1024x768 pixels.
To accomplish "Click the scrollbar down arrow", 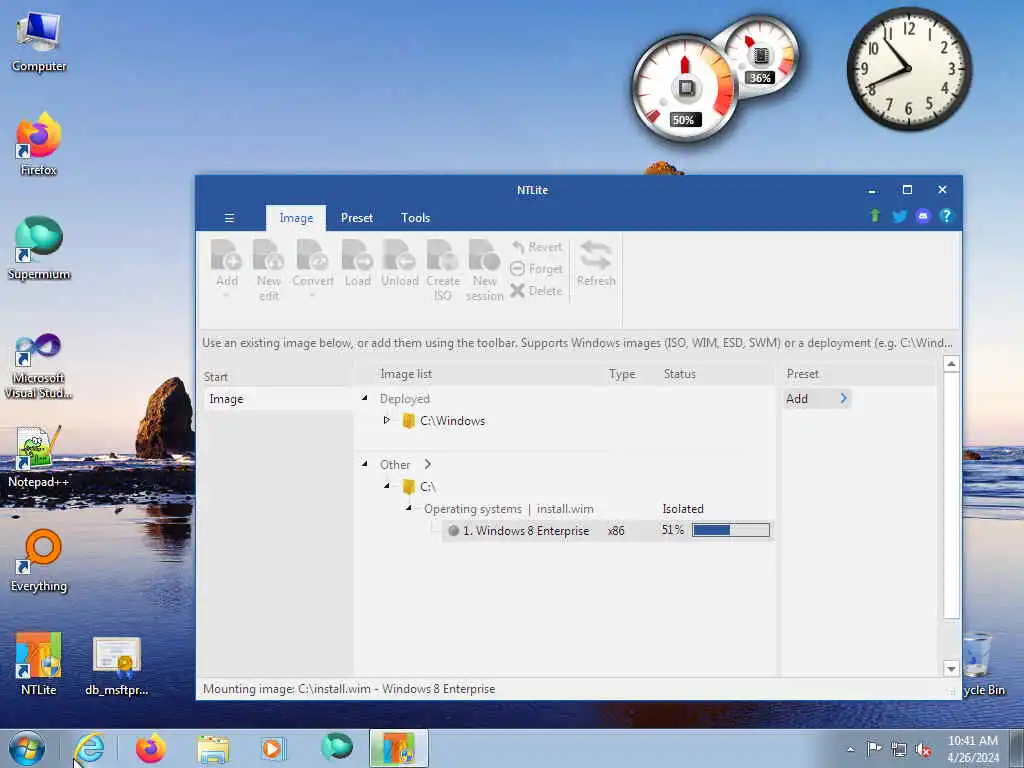I will click(x=952, y=669).
